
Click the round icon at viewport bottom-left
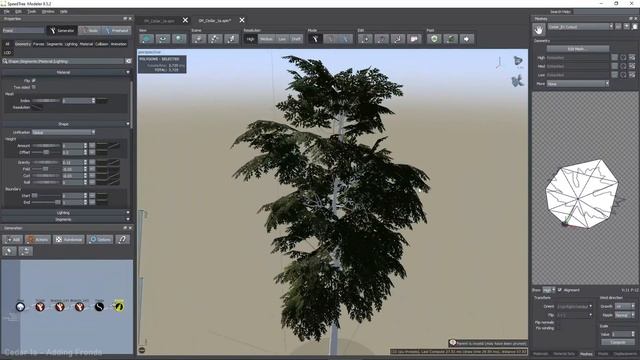tap(142, 350)
